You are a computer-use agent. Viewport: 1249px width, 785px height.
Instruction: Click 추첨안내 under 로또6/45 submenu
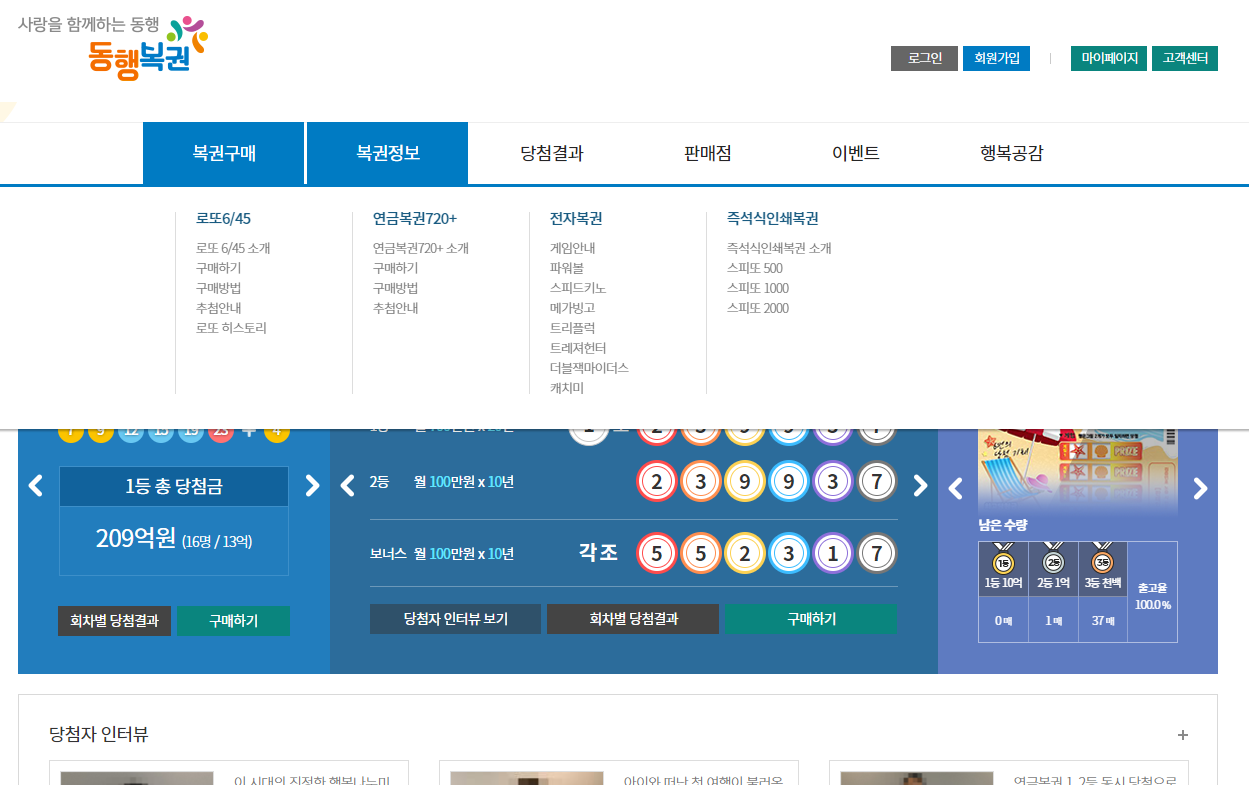218,308
